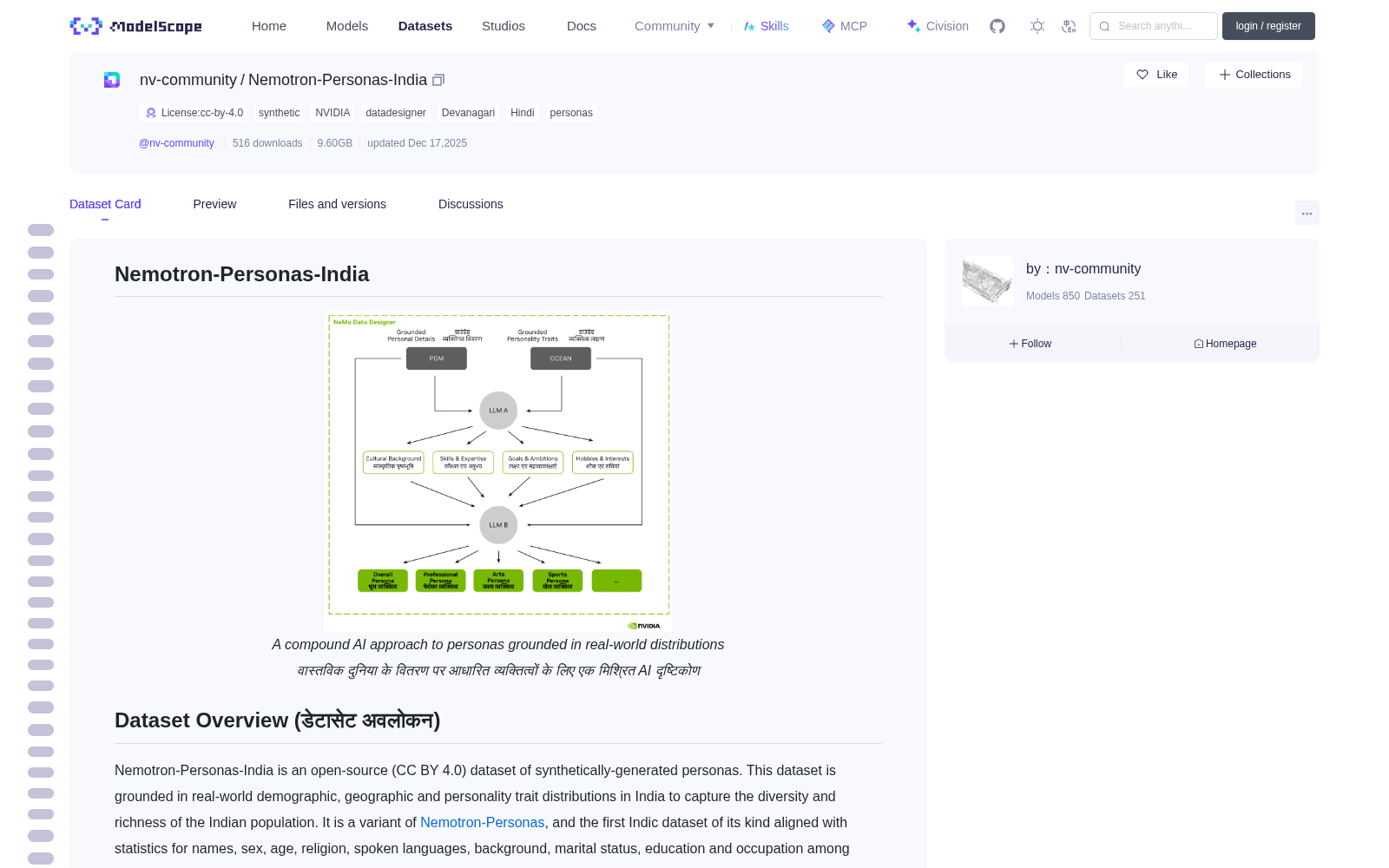Add the dataset to Collections
The height and width of the screenshot is (868, 1389).
[1254, 75]
